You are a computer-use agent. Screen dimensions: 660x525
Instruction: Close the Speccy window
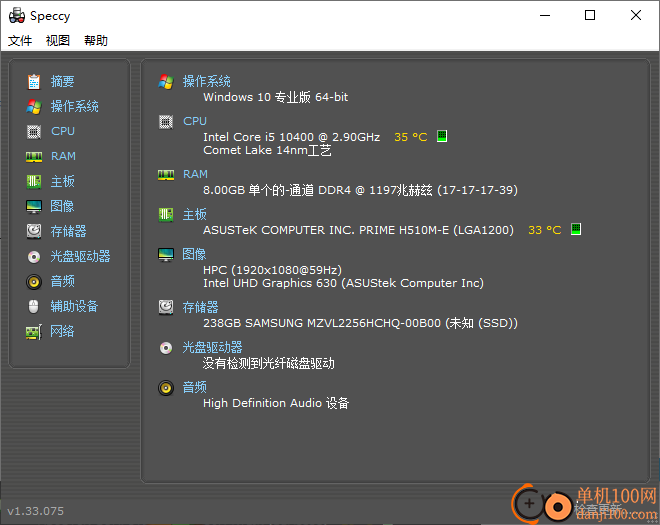(636, 16)
